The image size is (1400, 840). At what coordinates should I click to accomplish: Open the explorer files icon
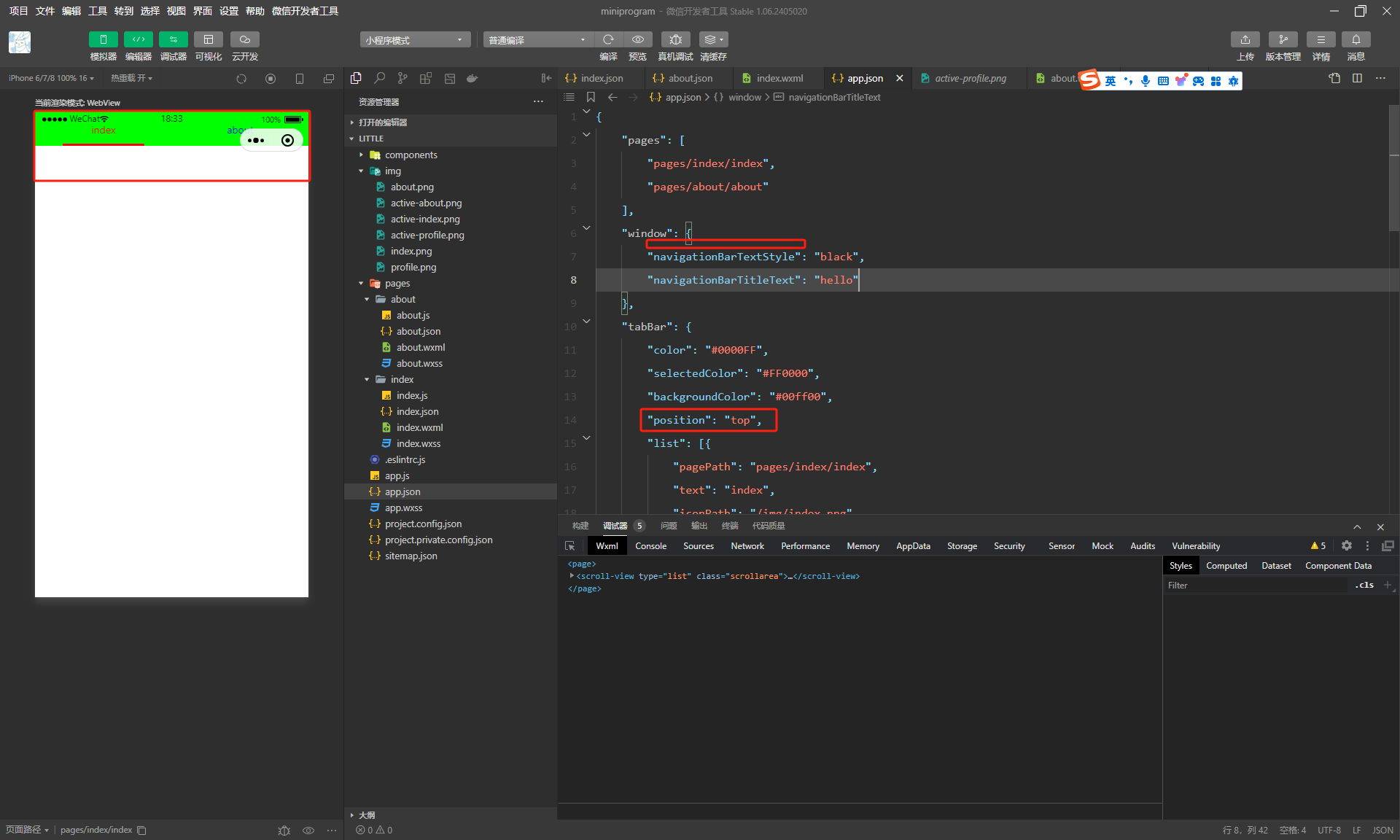pos(356,78)
